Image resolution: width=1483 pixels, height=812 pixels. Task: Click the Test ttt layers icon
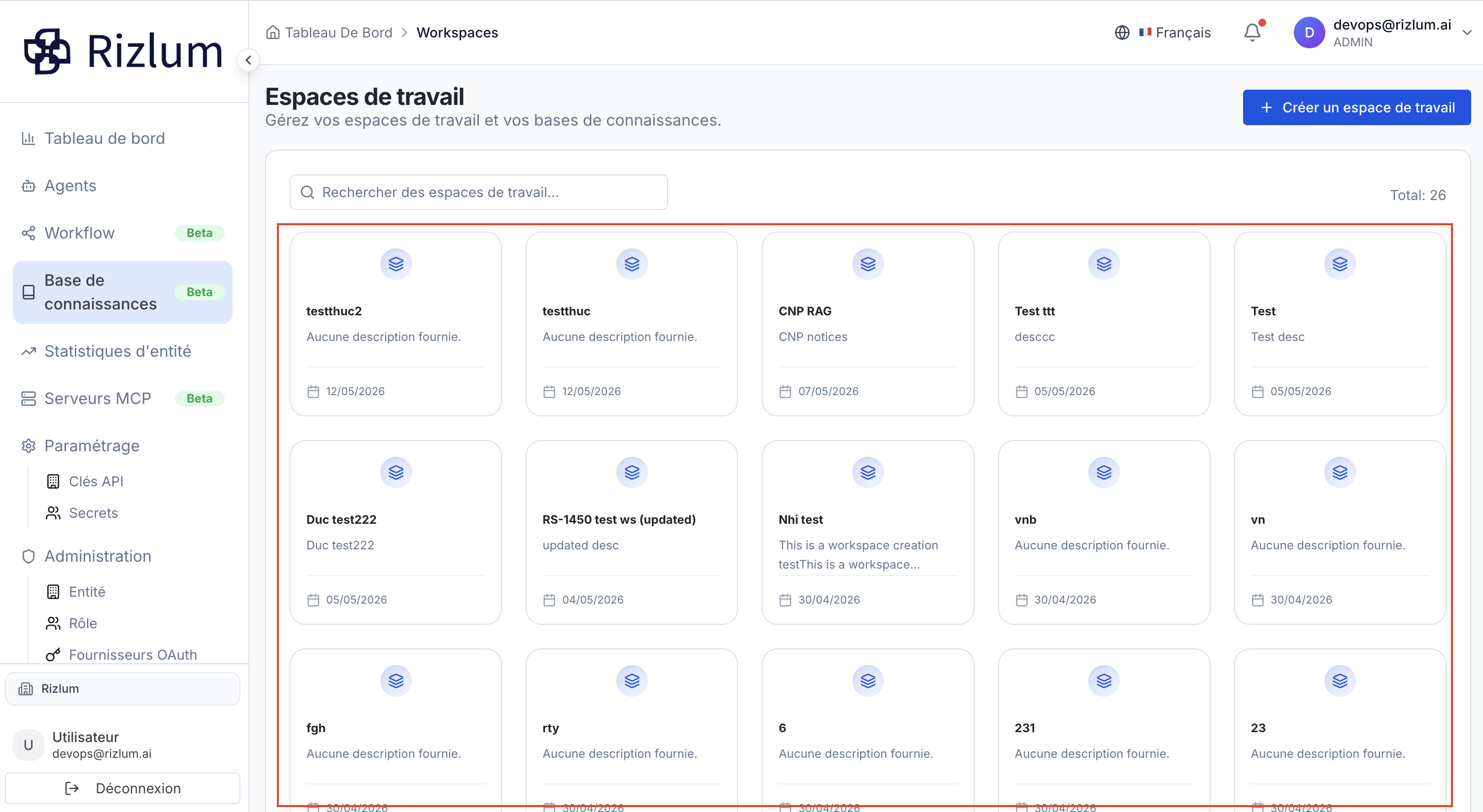click(1104, 264)
